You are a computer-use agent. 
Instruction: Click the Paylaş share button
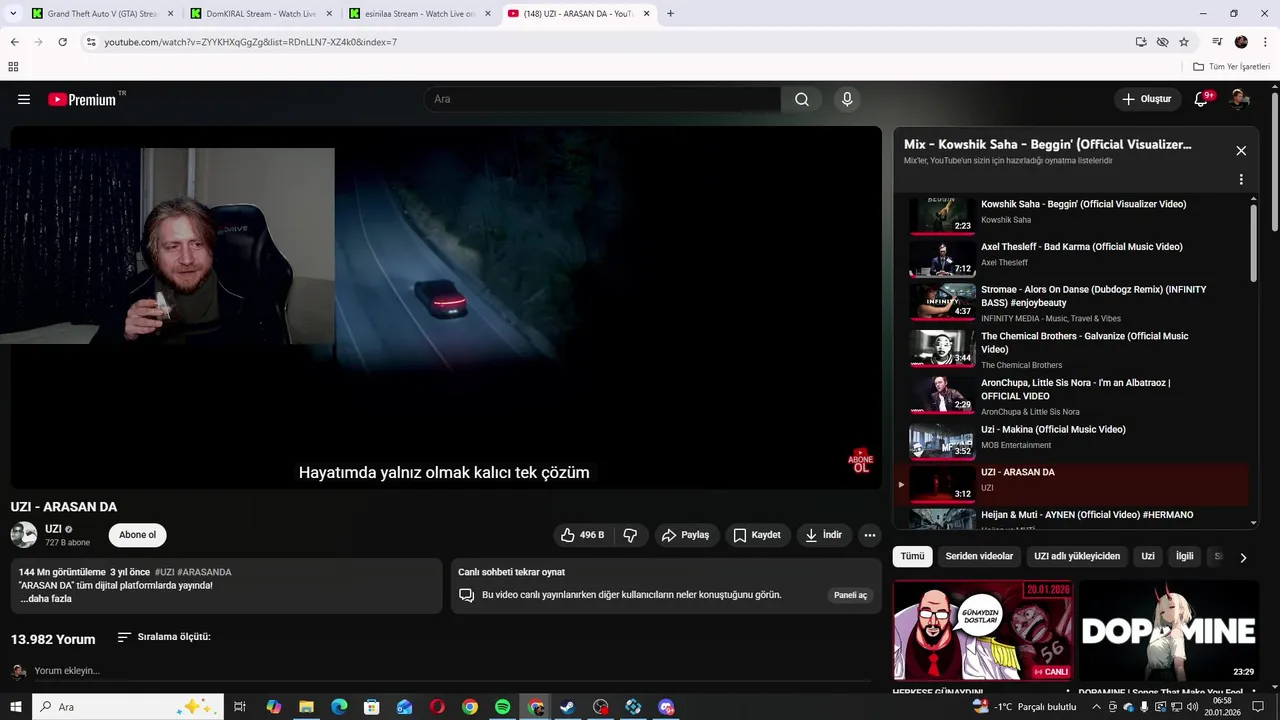[685, 535]
